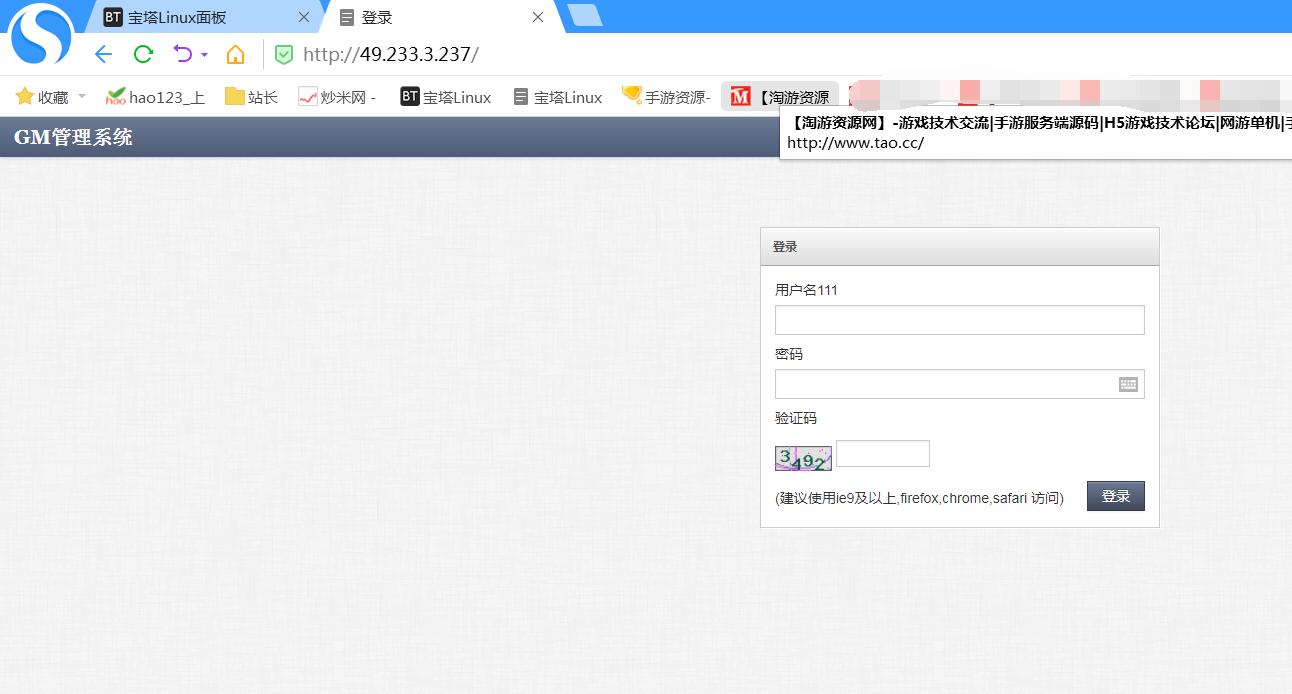Viewport: 1292px width, 694px height.
Task: Refresh the captcha verification image
Action: click(803, 458)
